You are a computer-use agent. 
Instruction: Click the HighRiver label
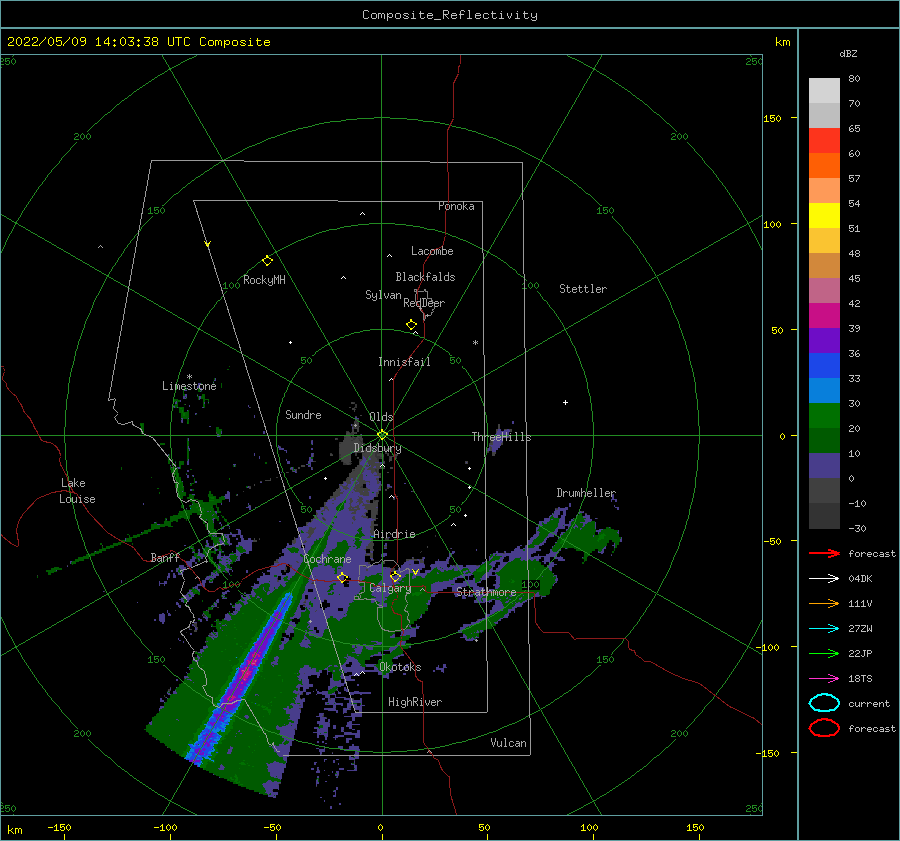coord(415,702)
